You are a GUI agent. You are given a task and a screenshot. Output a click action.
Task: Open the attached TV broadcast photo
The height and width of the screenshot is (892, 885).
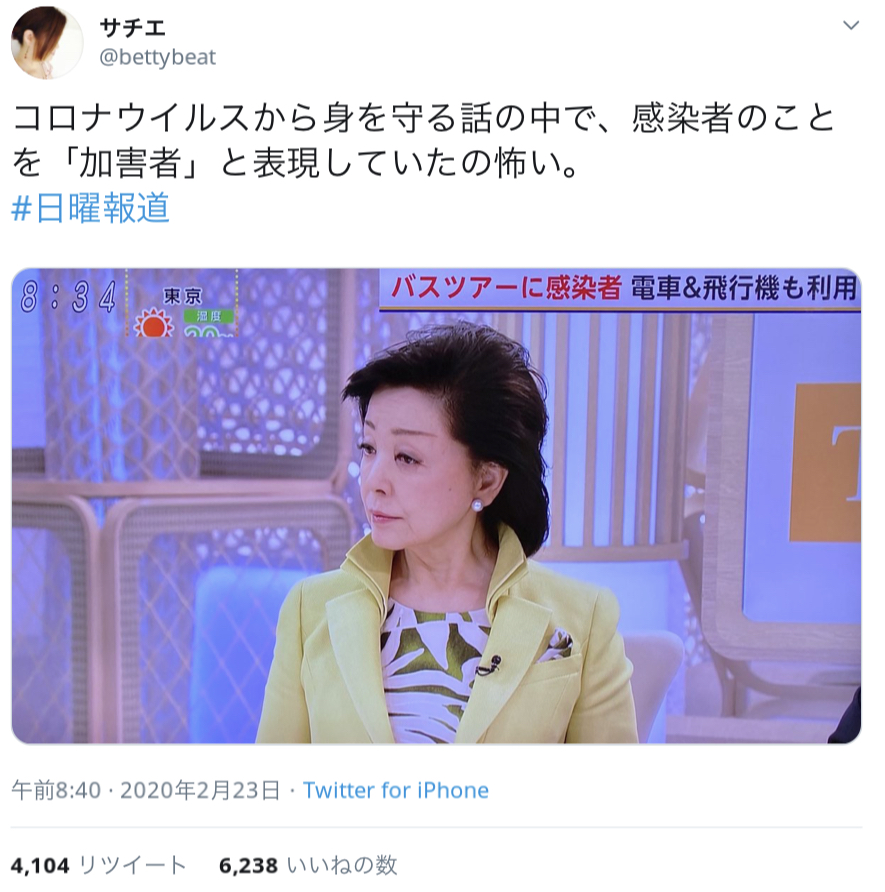[x=436, y=506]
